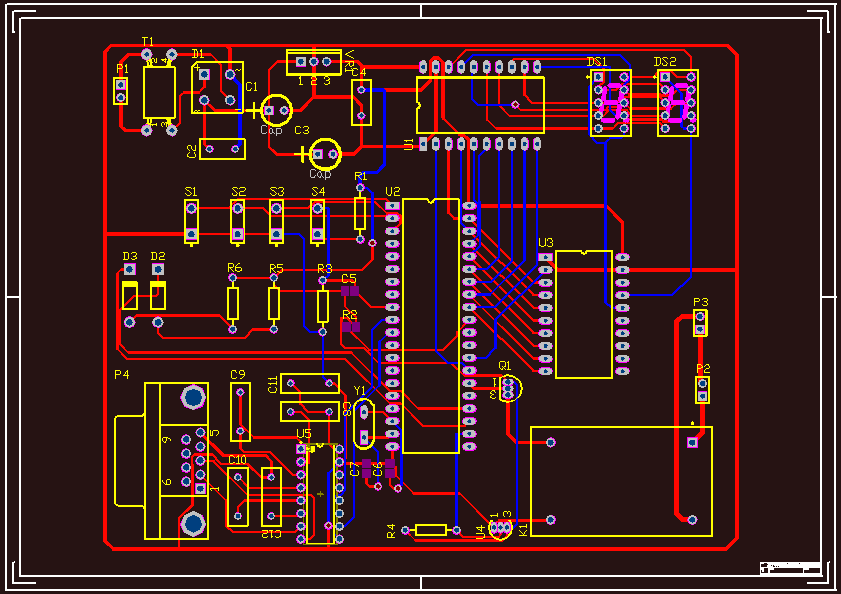The height and width of the screenshot is (594, 841).
Task: Click the title block in the sheet corner
Action: click(x=791, y=568)
